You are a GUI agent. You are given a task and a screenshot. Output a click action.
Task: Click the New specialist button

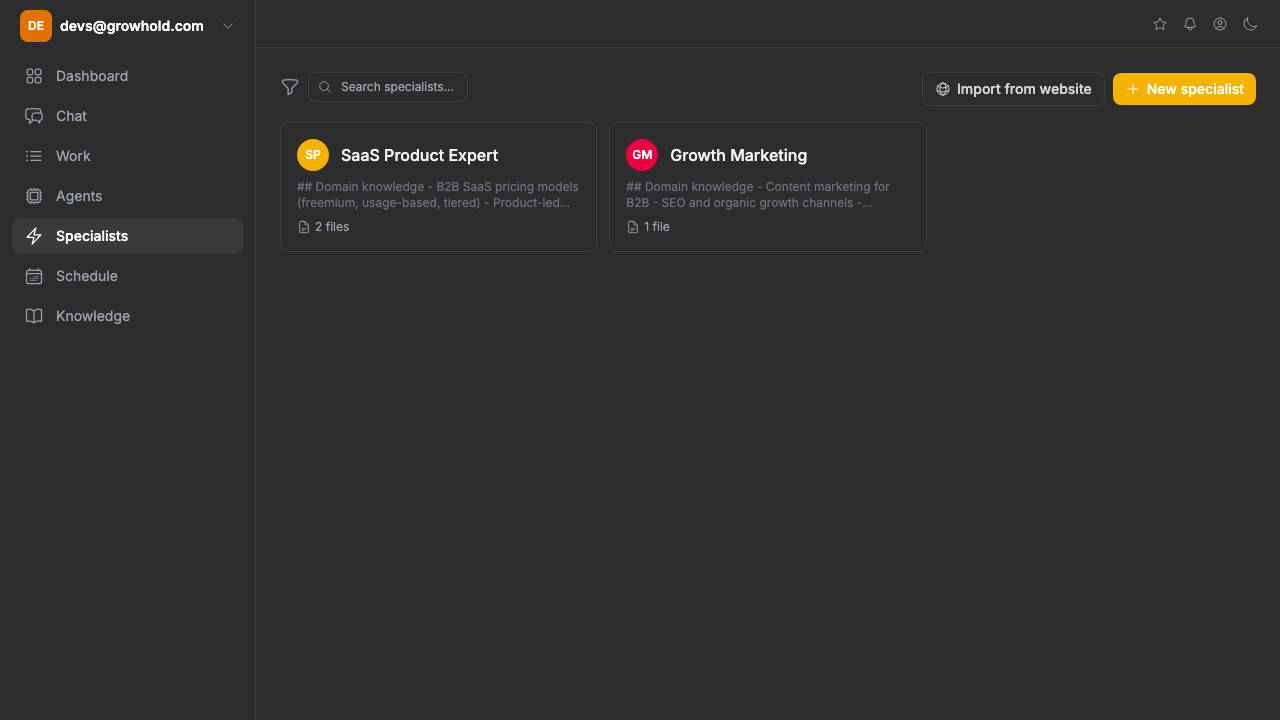(1184, 89)
